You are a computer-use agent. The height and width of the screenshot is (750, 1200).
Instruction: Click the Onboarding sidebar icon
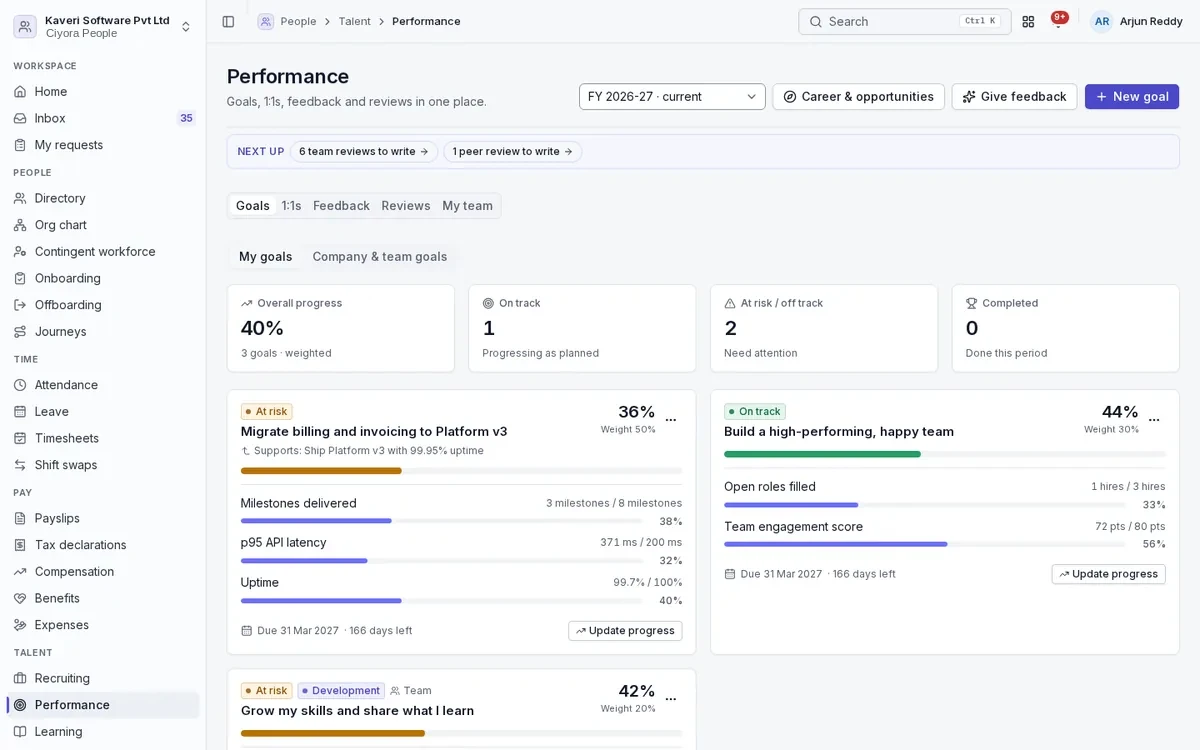[20, 278]
